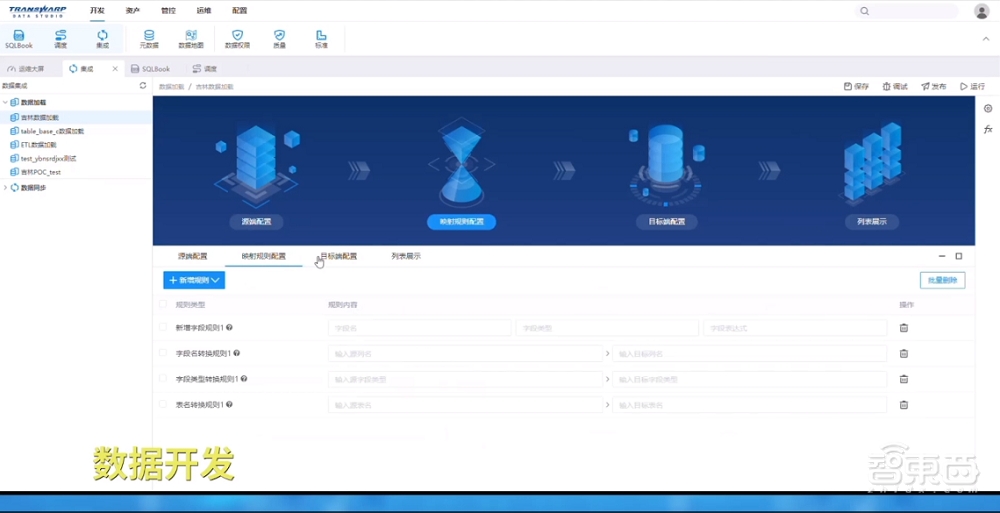Open the 新增规则 dropdown button
The image size is (1000, 513).
(x=194, y=280)
